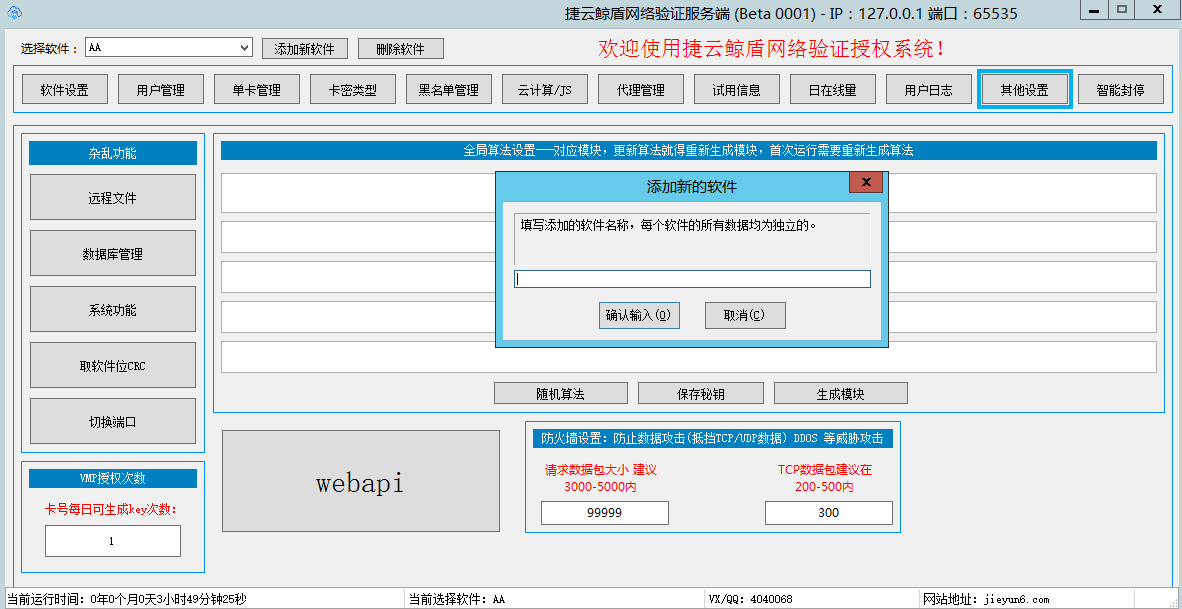Switch to the 黑名单管理 tab
1182x609 pixels.
pyautogui.click(x=448, y=88)
